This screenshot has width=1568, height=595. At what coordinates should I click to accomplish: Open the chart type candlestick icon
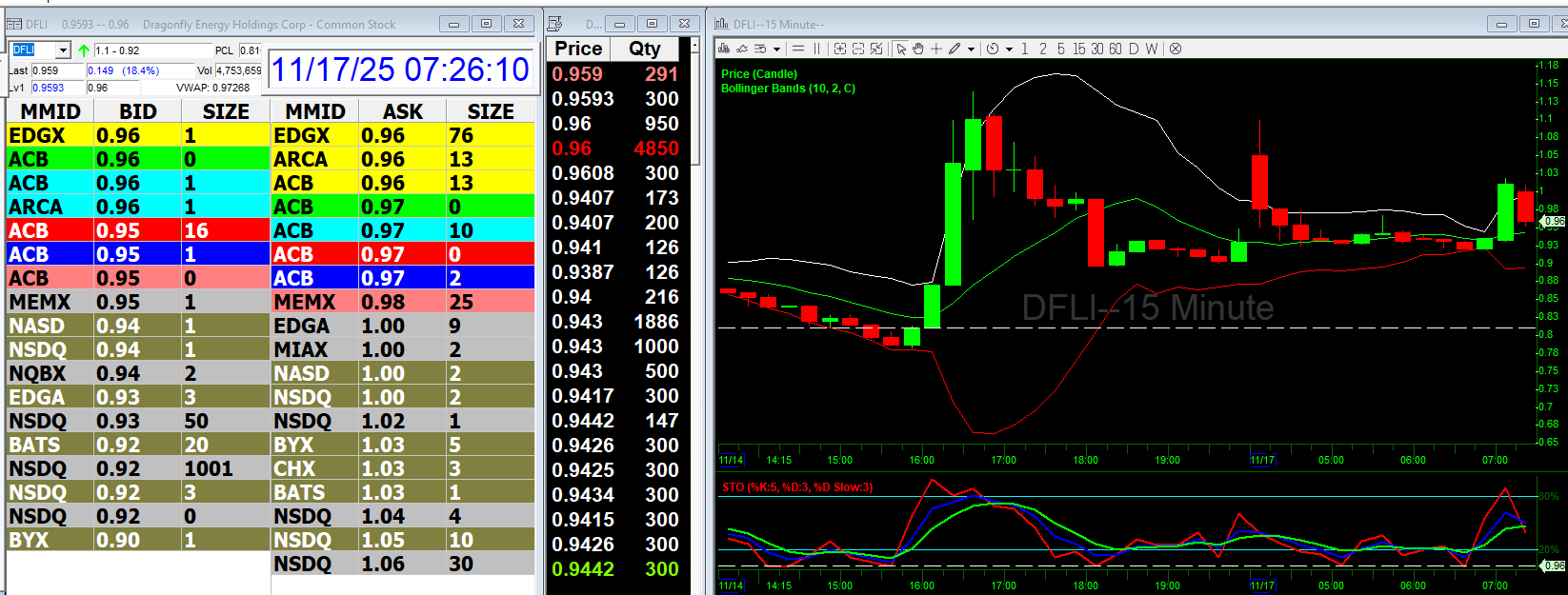(724, 49)
